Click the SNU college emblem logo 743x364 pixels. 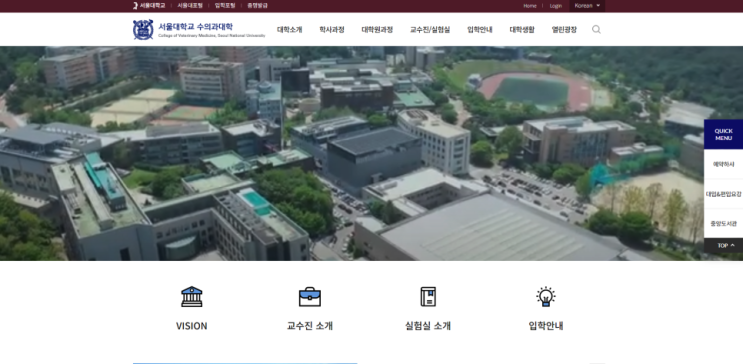[143, 29]
